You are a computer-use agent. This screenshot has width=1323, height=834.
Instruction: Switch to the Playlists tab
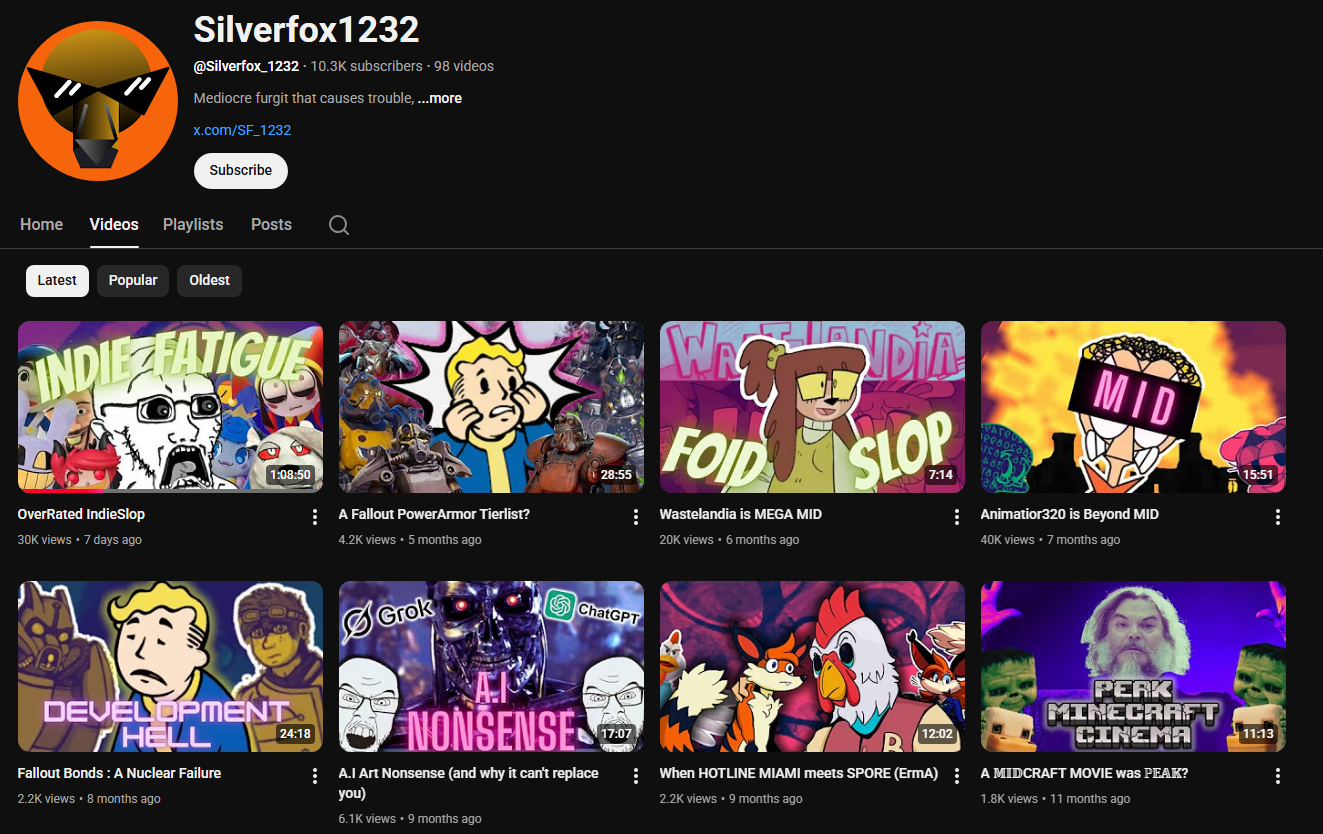coord(193,225)
